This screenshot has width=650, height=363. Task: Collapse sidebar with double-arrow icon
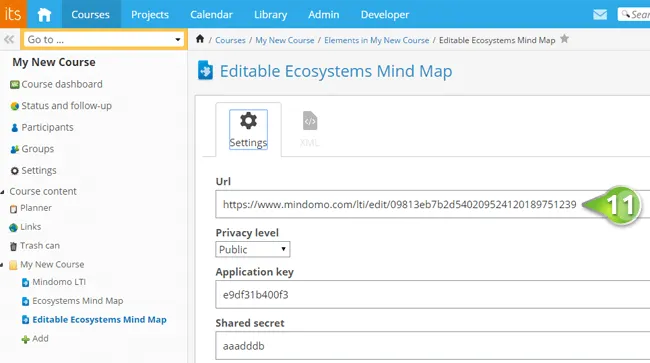click(x=9, y=39)
